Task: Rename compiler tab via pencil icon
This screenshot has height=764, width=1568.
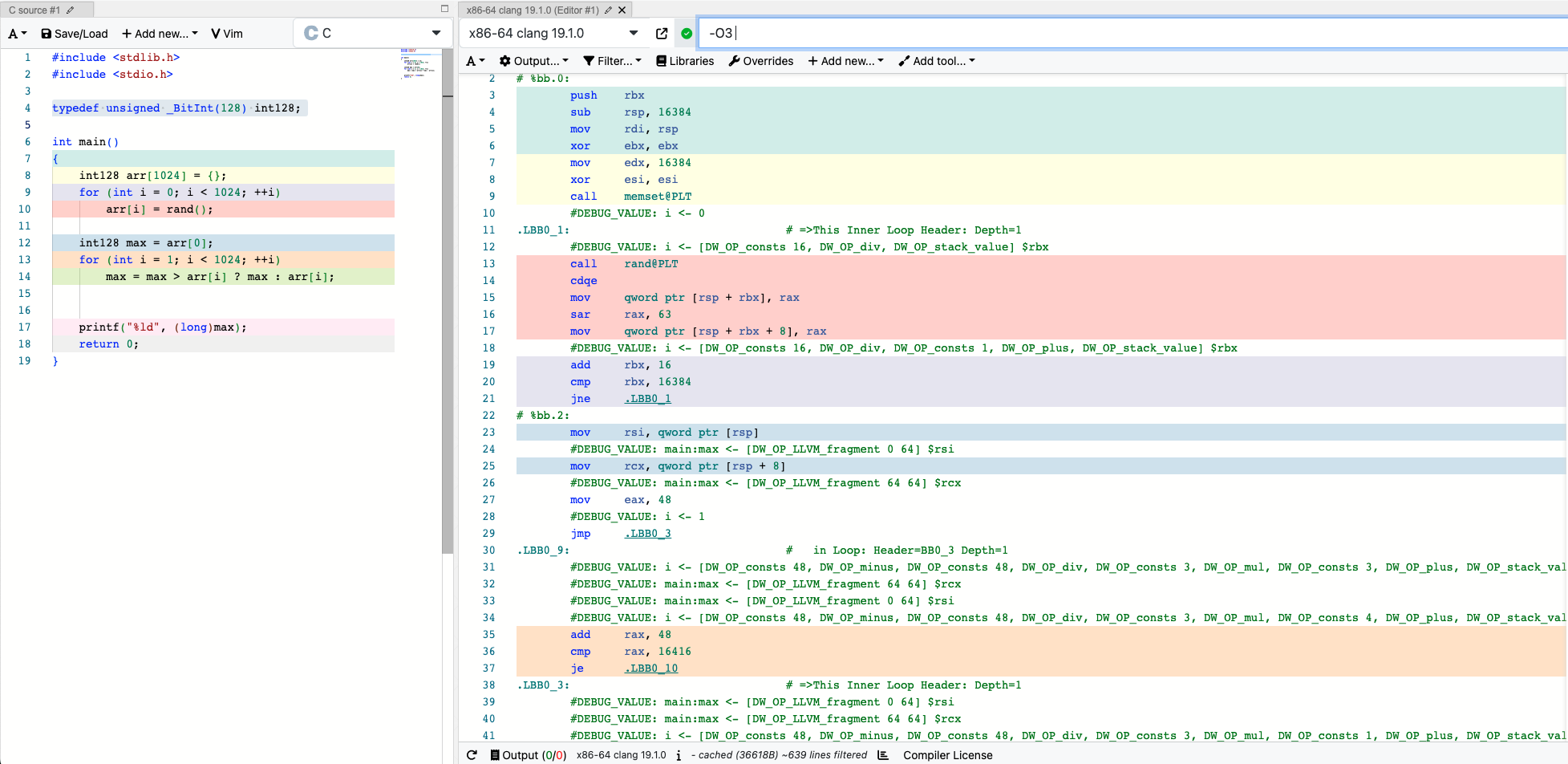Action: tap(608, 10)
